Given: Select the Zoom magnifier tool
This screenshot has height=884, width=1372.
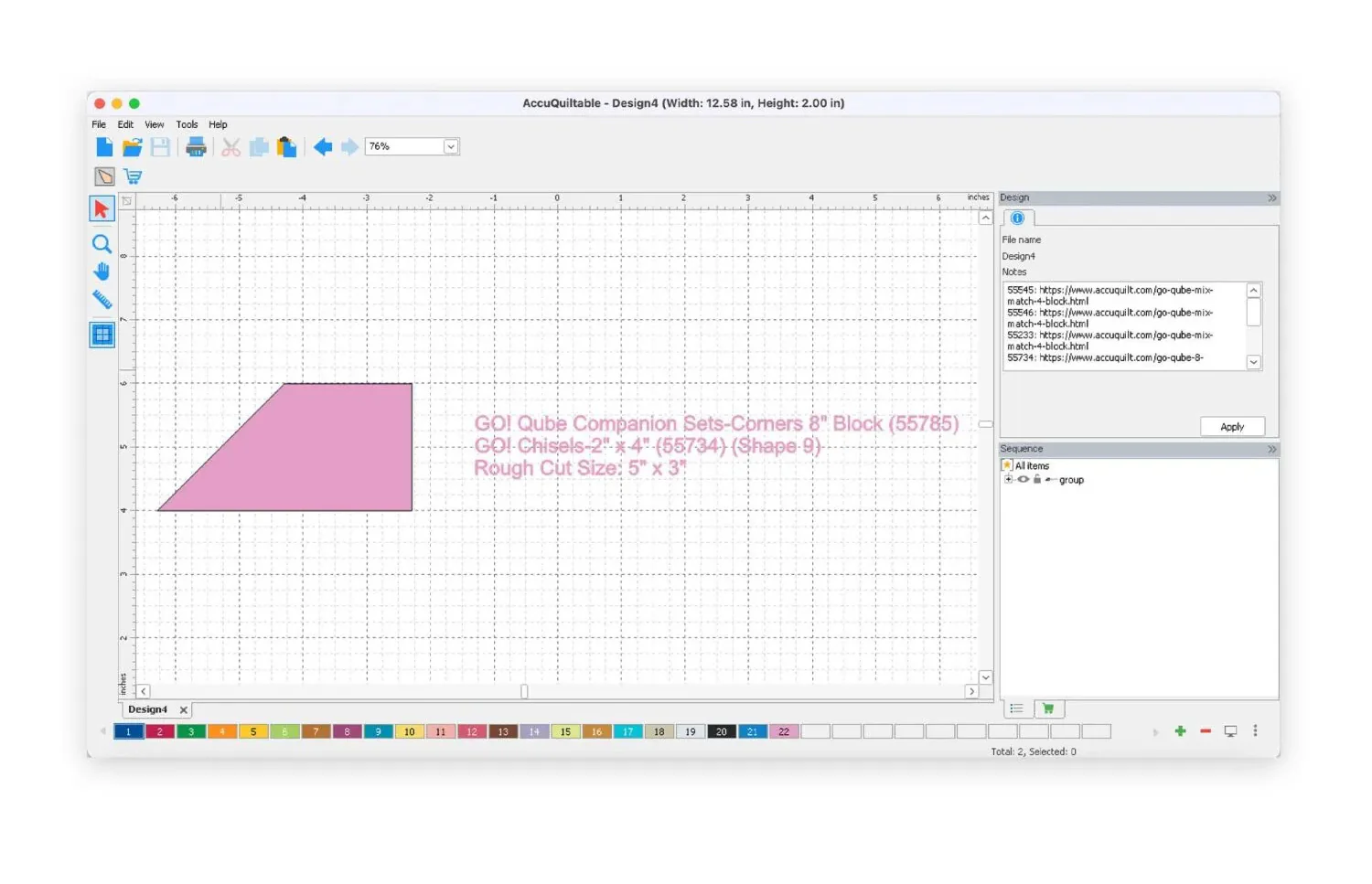Looking at the screenshot, I should click(x=102, y=244).
